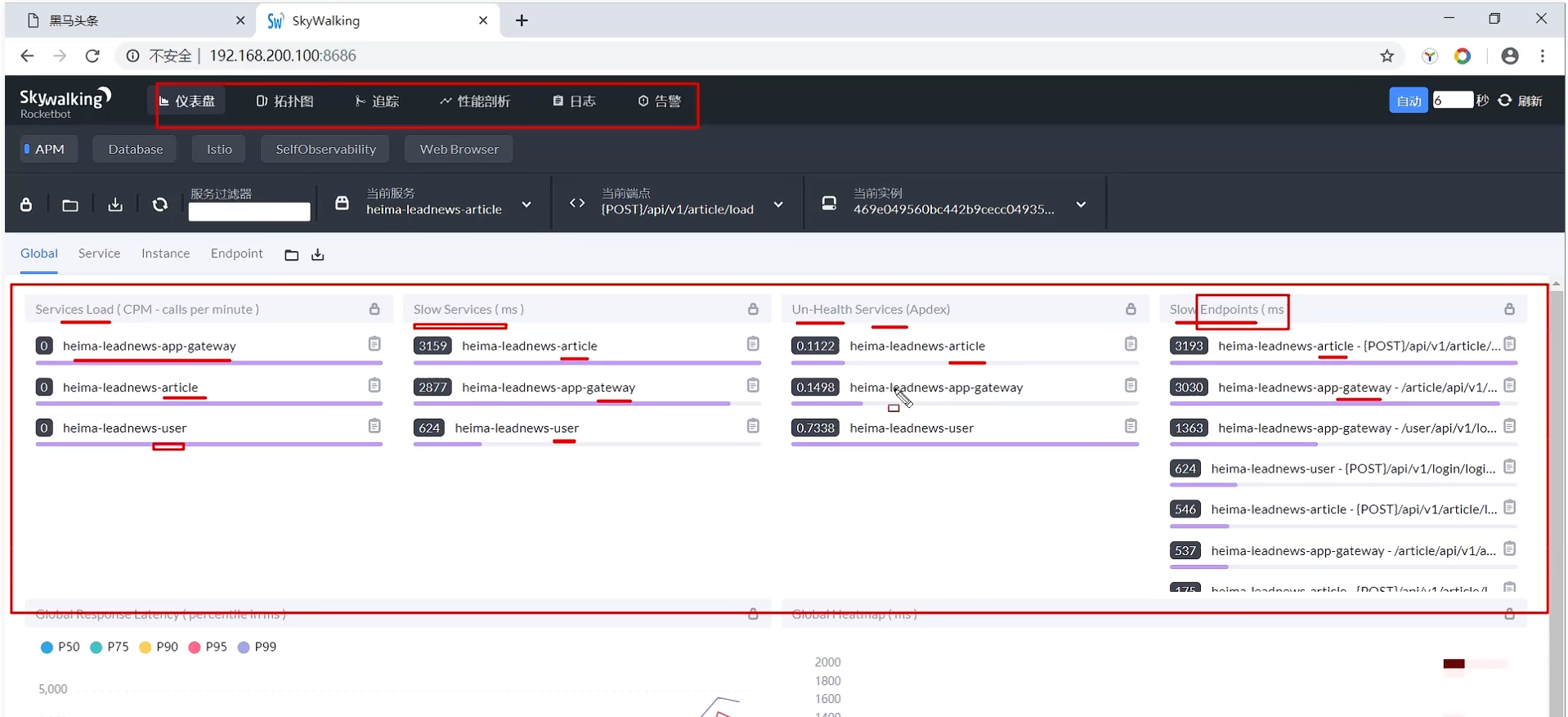Click the 服务过滤器 service filter input
Screen dimensions: 1568x717
[x=249, y=212]
